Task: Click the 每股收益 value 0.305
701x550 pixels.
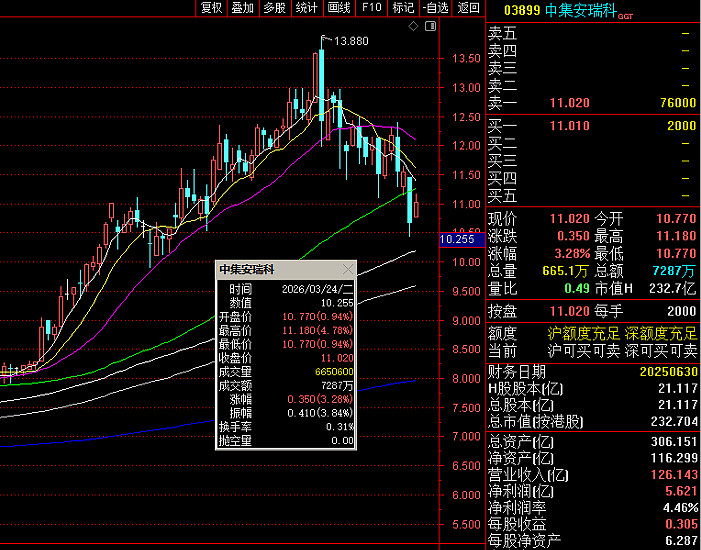Action: pyautogui.click(x=681, y=525)
